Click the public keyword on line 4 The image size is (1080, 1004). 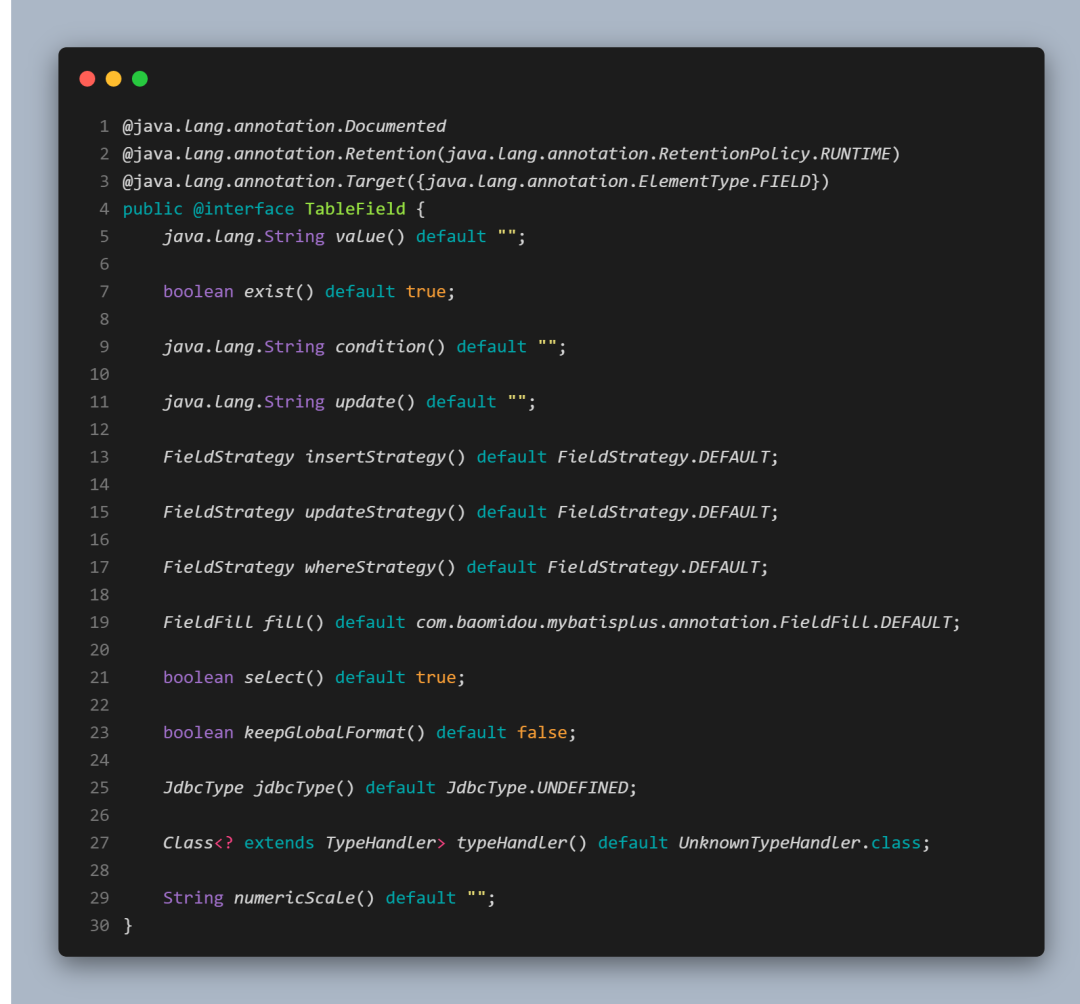153,209
